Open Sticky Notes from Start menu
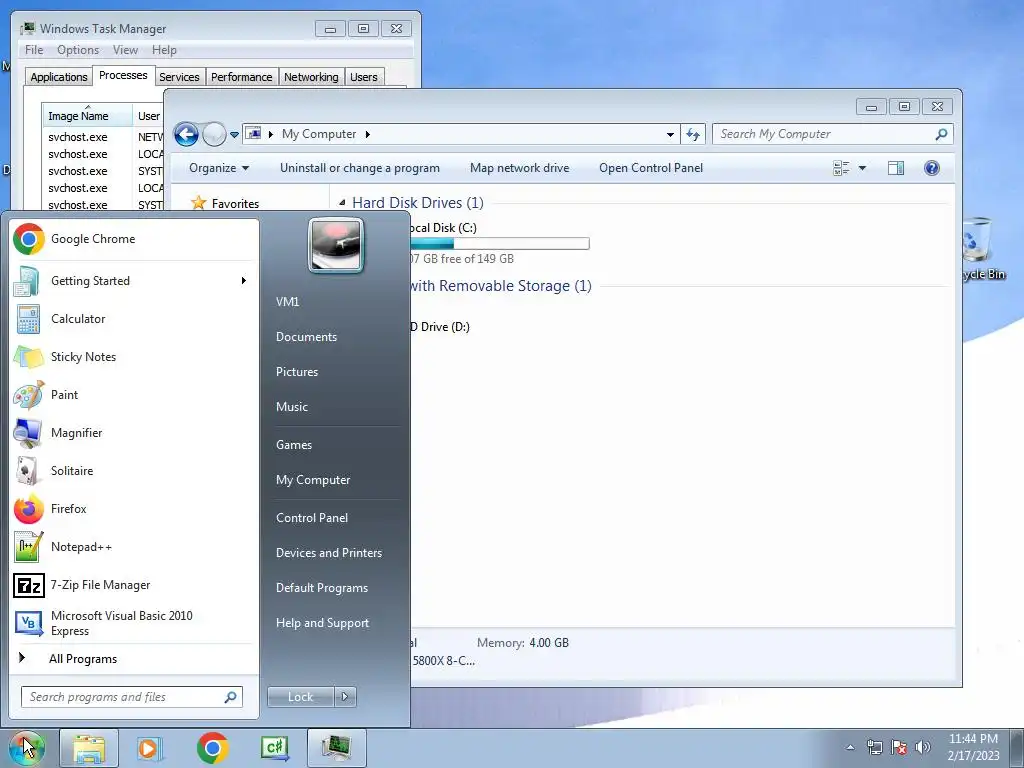The height and width of the screenshot is (768, 1024). [x=134, y=357]
